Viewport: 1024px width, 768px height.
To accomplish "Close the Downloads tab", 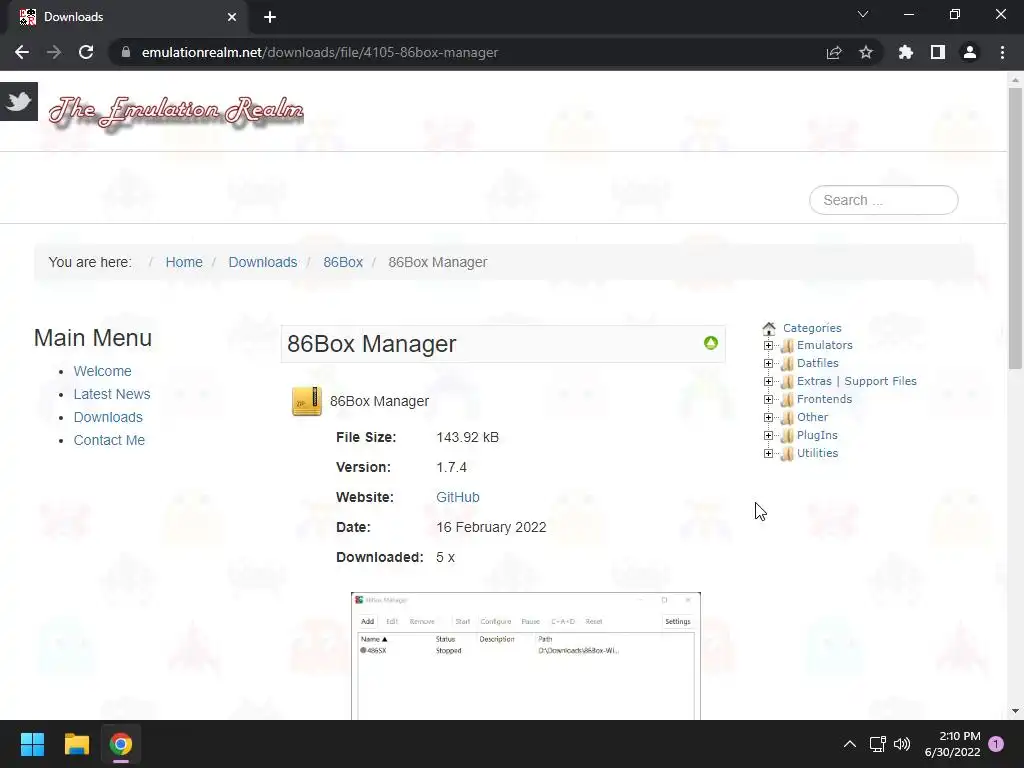I will point(232,17).
